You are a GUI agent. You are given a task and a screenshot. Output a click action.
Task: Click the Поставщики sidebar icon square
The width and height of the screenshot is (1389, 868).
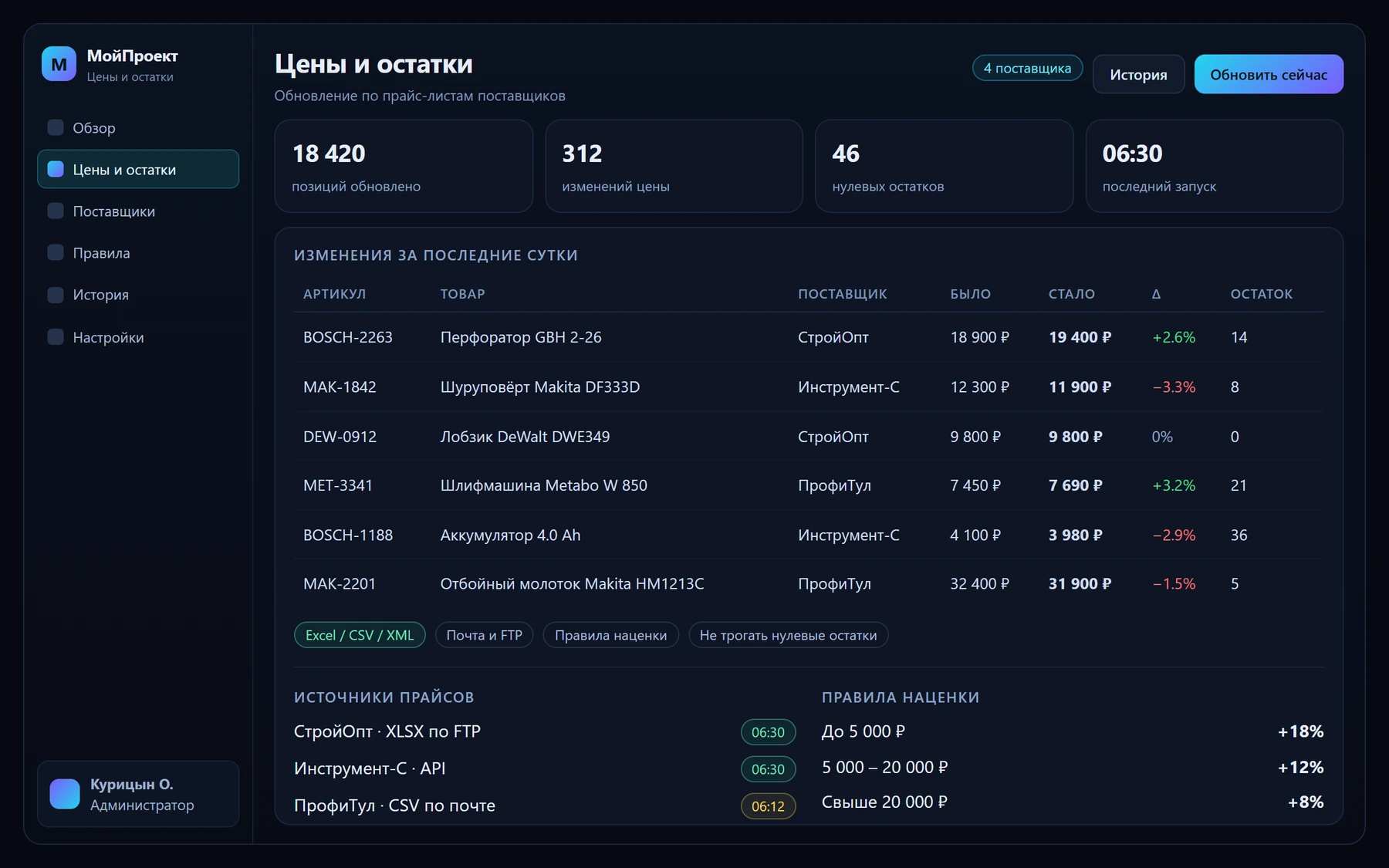point(56,211)
